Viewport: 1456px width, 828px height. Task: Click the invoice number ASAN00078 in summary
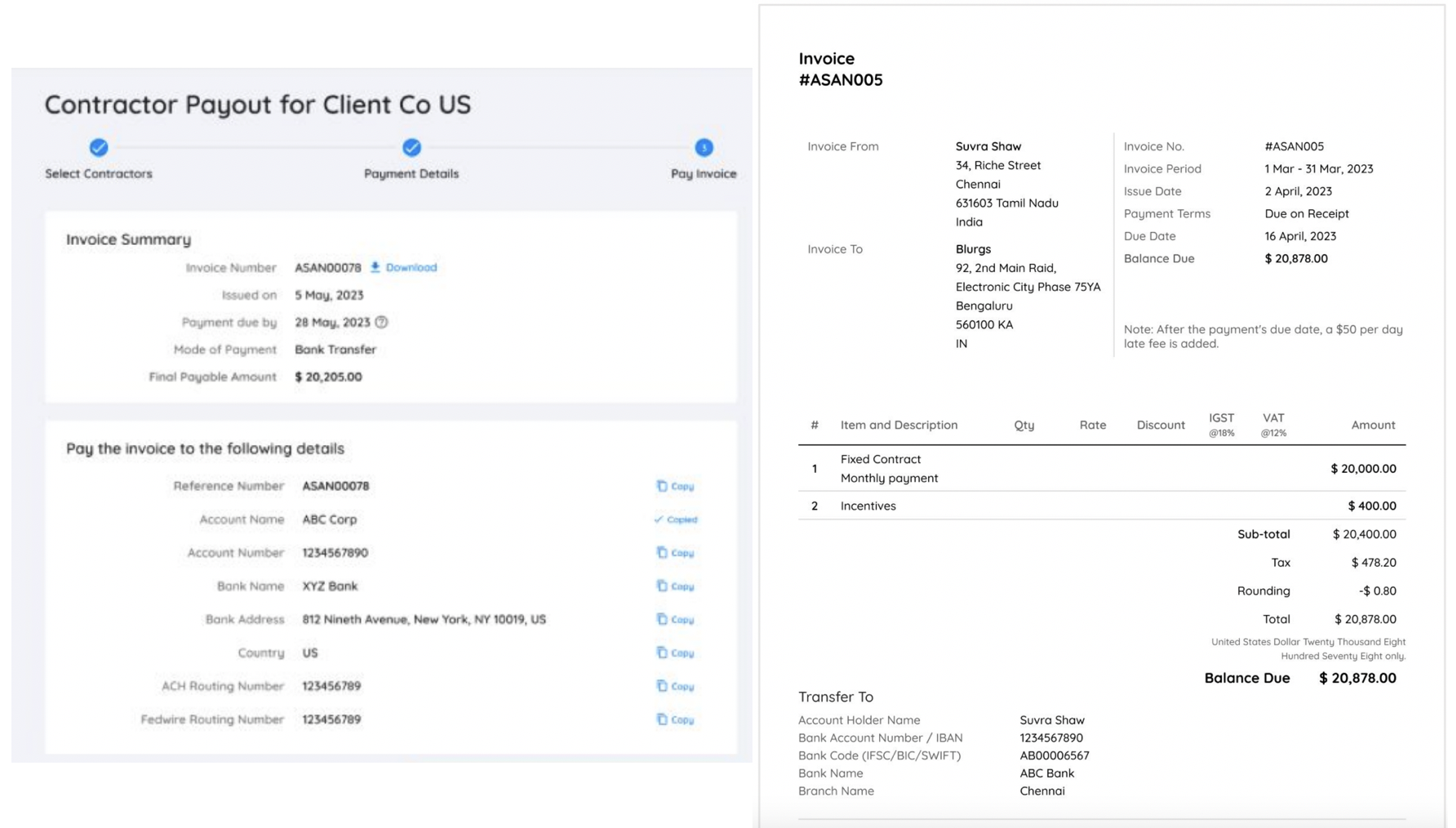[327, 268]
